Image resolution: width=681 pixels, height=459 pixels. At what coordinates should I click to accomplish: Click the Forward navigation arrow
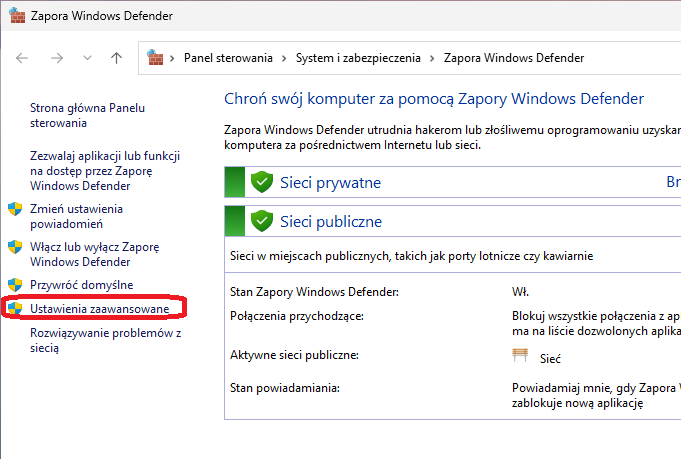57,58
